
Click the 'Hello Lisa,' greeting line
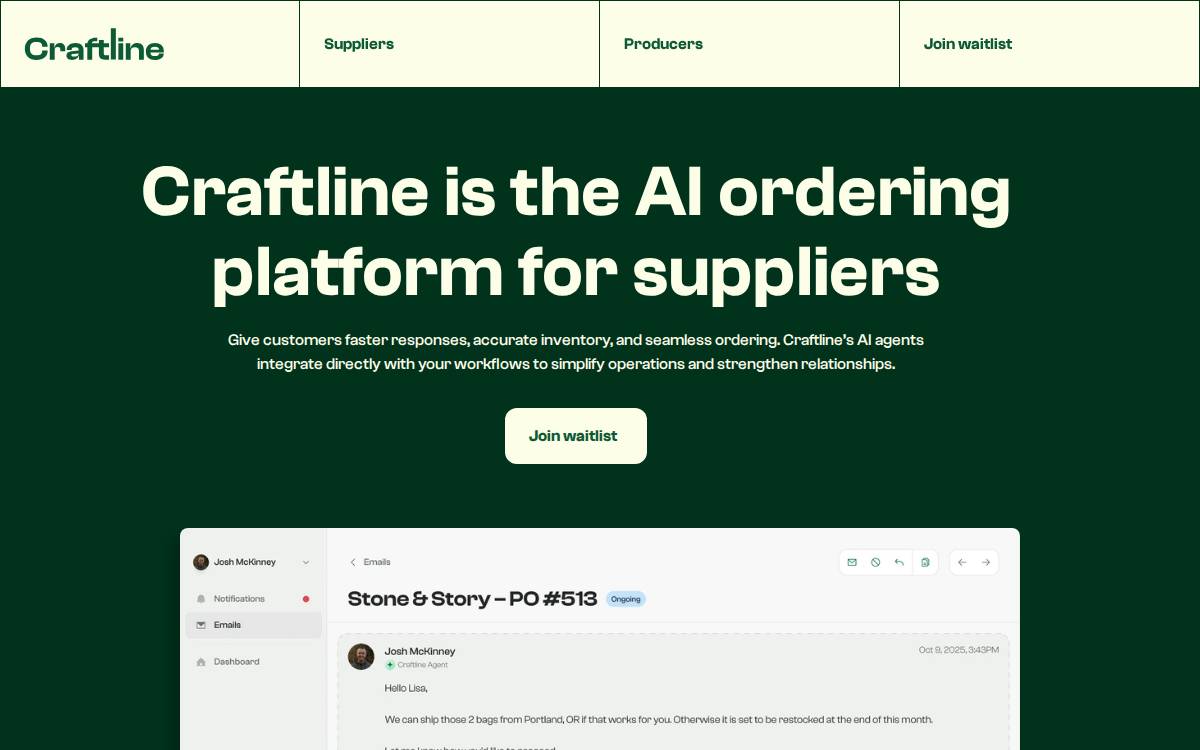click(x=406, y=688)
